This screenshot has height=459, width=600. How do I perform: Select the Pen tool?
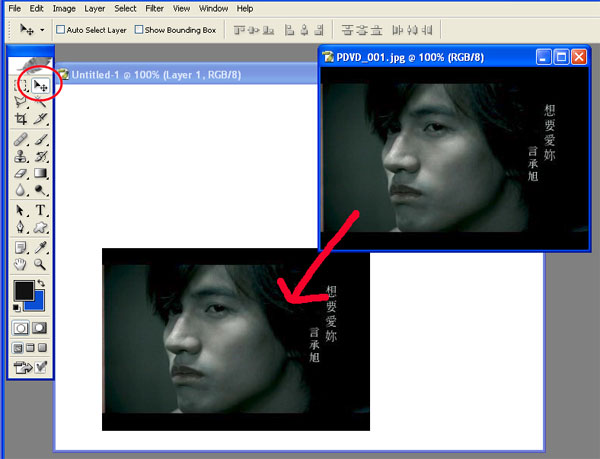coord(21,227)
